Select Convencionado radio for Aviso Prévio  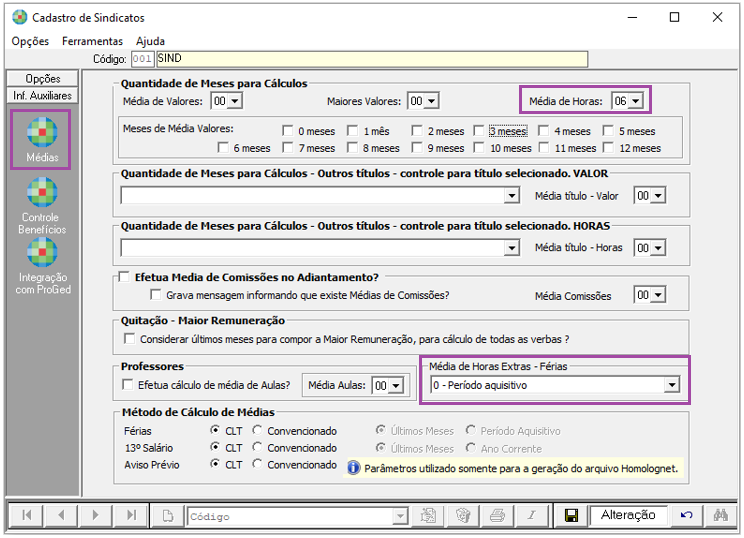(x=257, y=464)
